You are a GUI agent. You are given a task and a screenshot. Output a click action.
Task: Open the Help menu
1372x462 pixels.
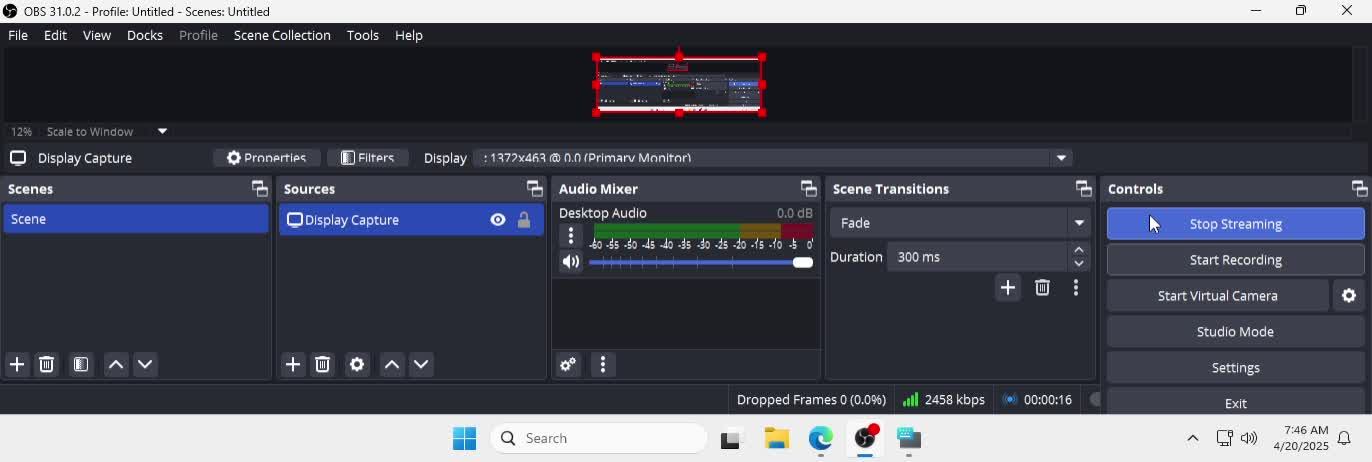409,35
